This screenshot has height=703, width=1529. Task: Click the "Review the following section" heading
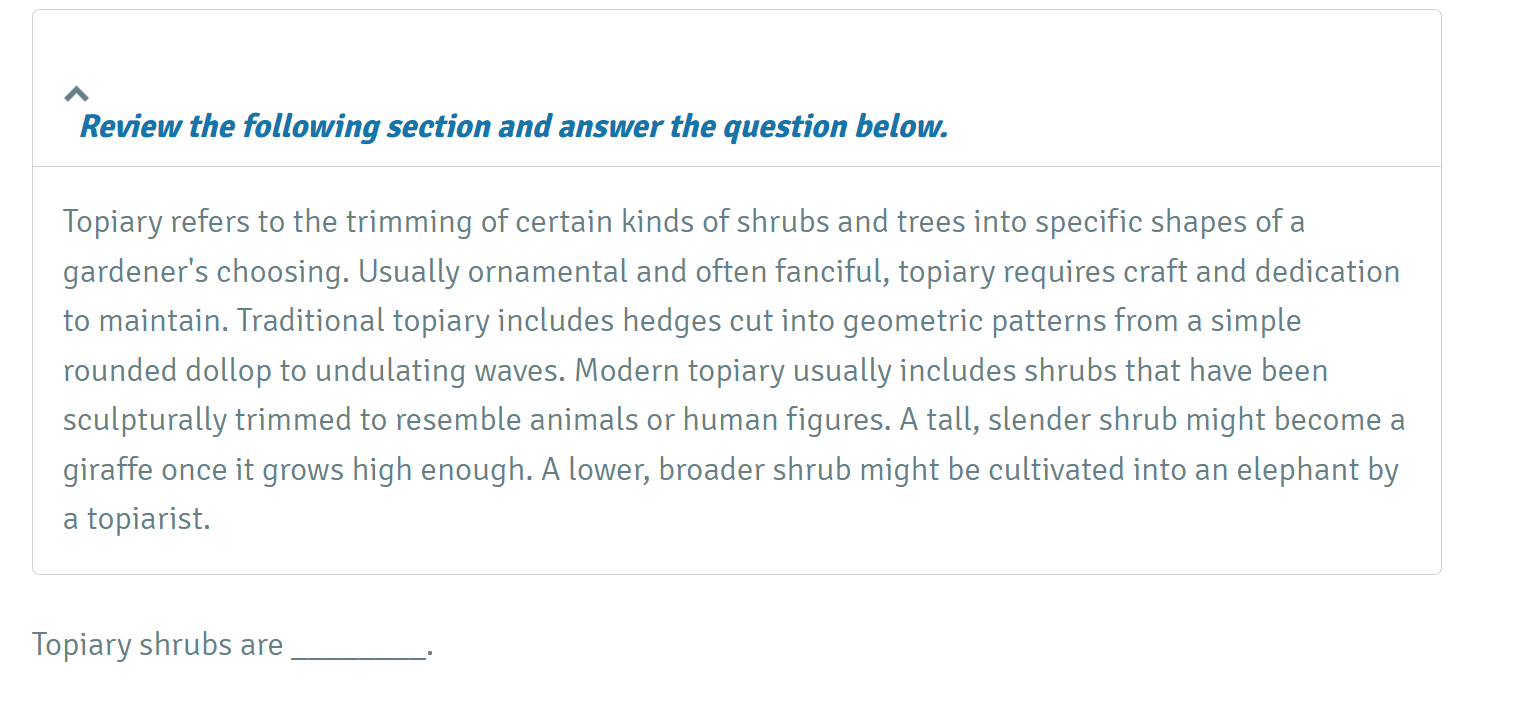(x=513, y=127)
